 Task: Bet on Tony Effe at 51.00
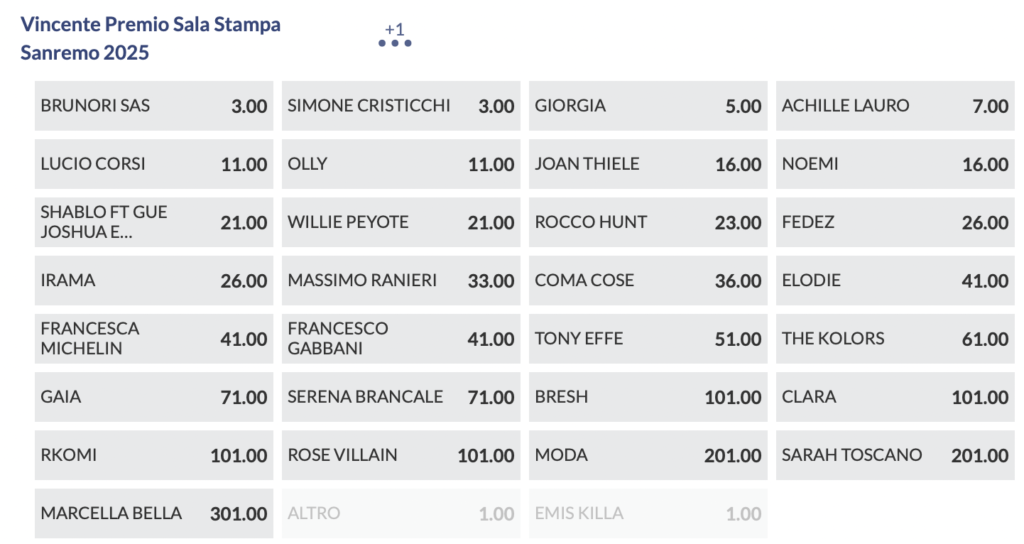click(647, 339)
